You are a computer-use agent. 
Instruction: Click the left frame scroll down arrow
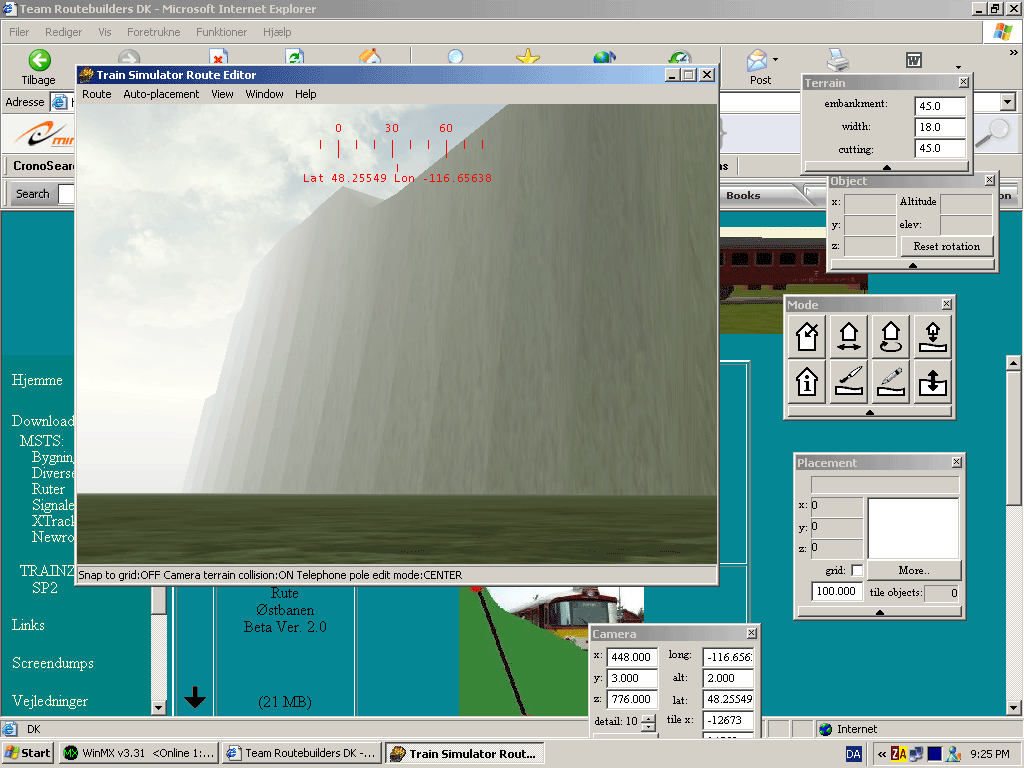click(159, 708)
